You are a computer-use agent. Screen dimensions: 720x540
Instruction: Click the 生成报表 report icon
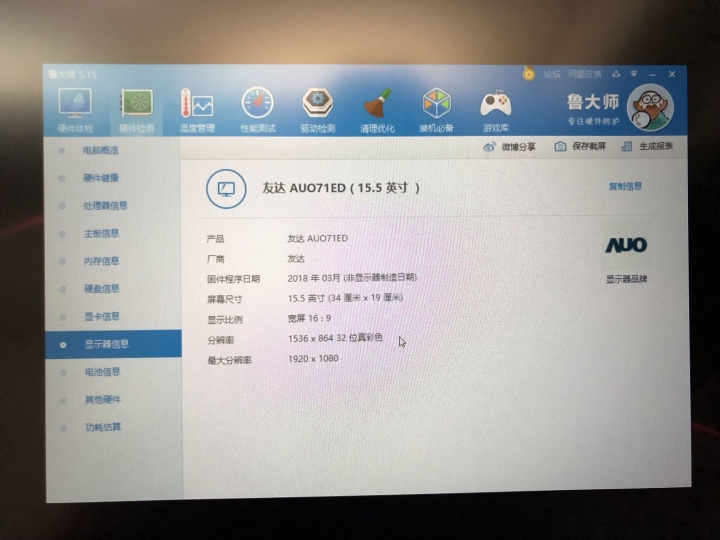click(627, 146)
